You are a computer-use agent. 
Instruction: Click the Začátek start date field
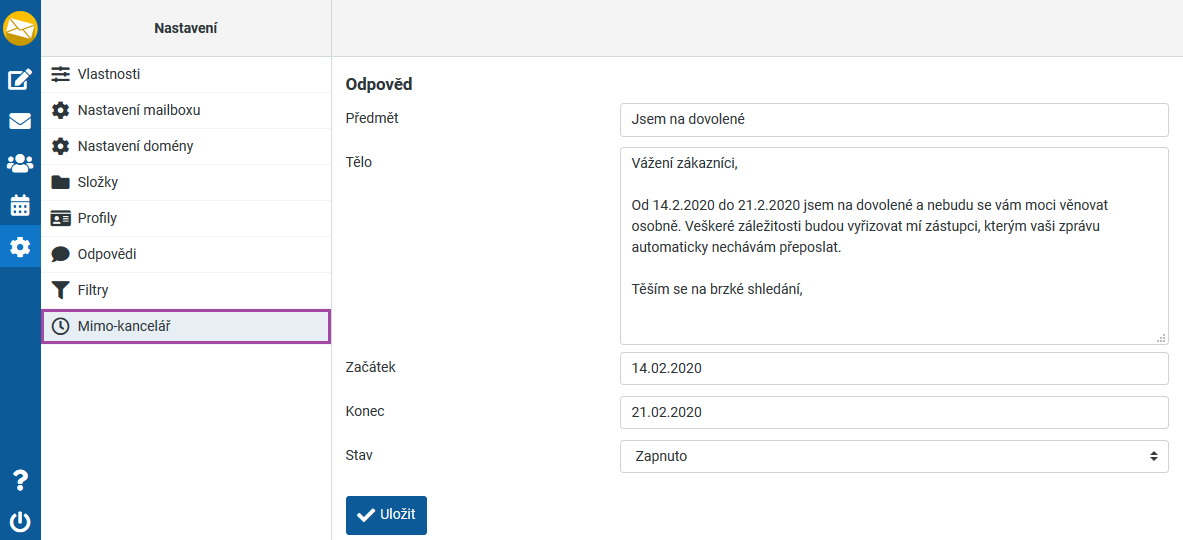coord(893,368)
